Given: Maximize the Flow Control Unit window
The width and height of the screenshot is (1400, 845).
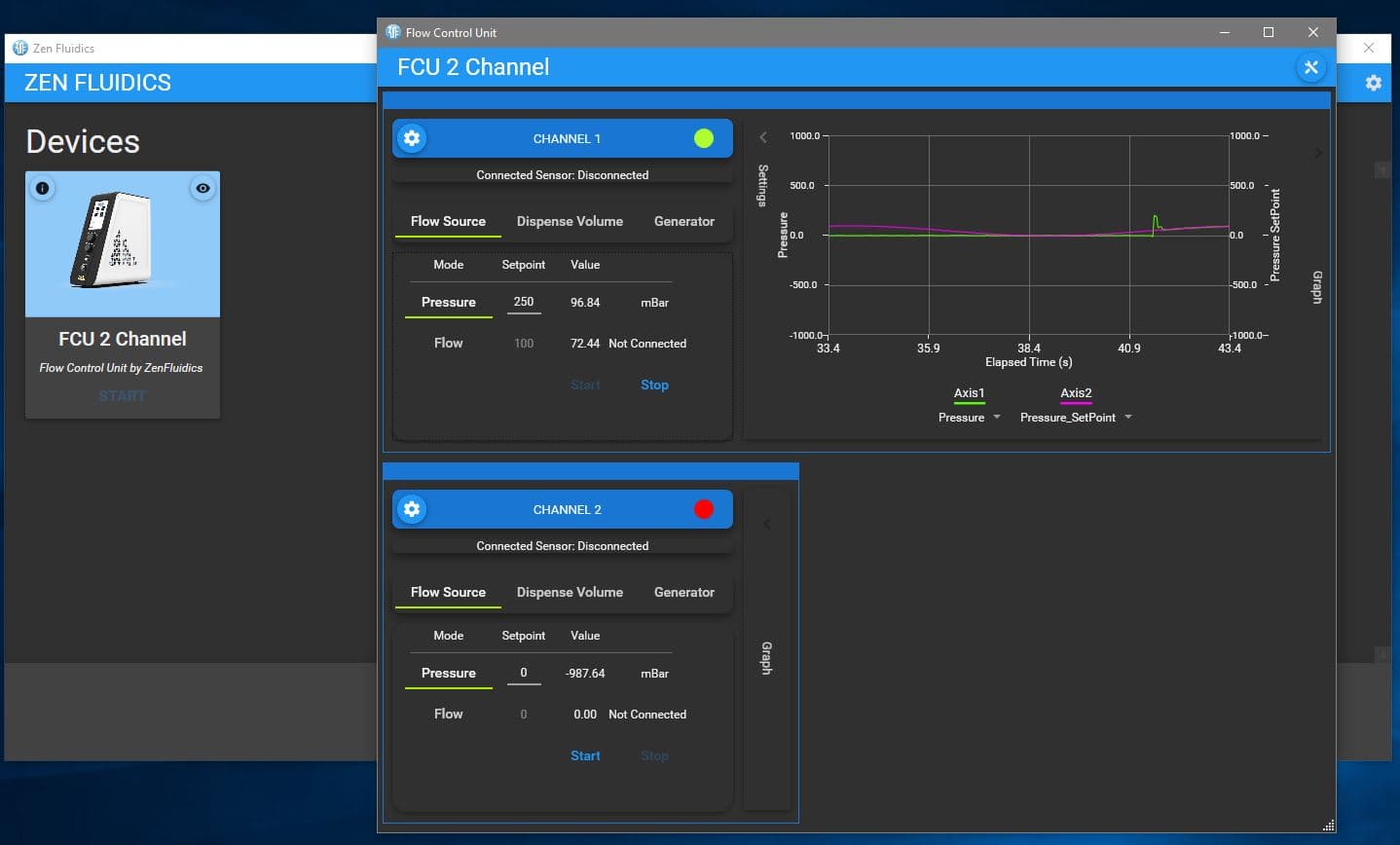Looking at the screenshot, I should click(x=1269, y=32).
